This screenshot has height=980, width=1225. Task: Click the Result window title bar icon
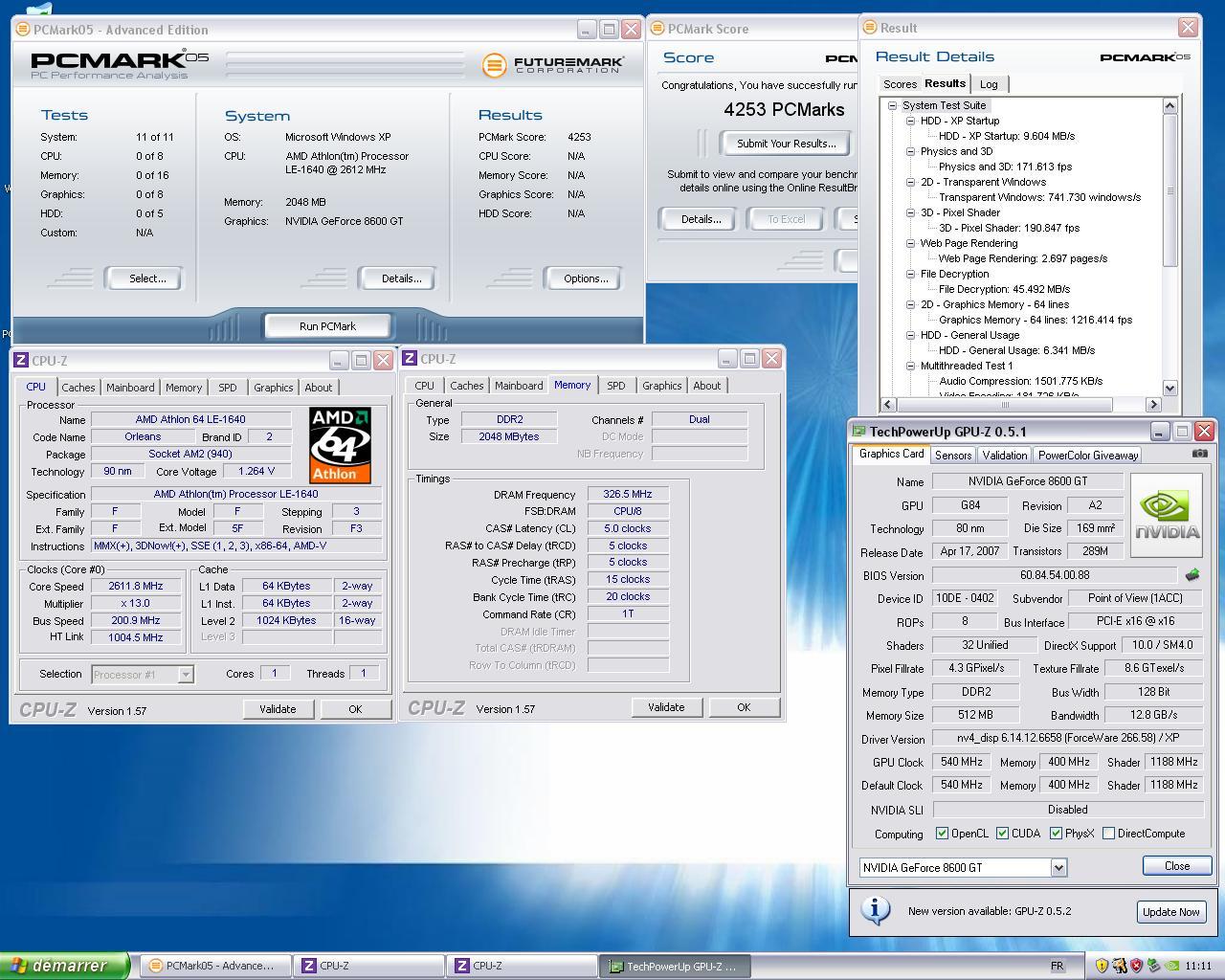click(870, 28)
